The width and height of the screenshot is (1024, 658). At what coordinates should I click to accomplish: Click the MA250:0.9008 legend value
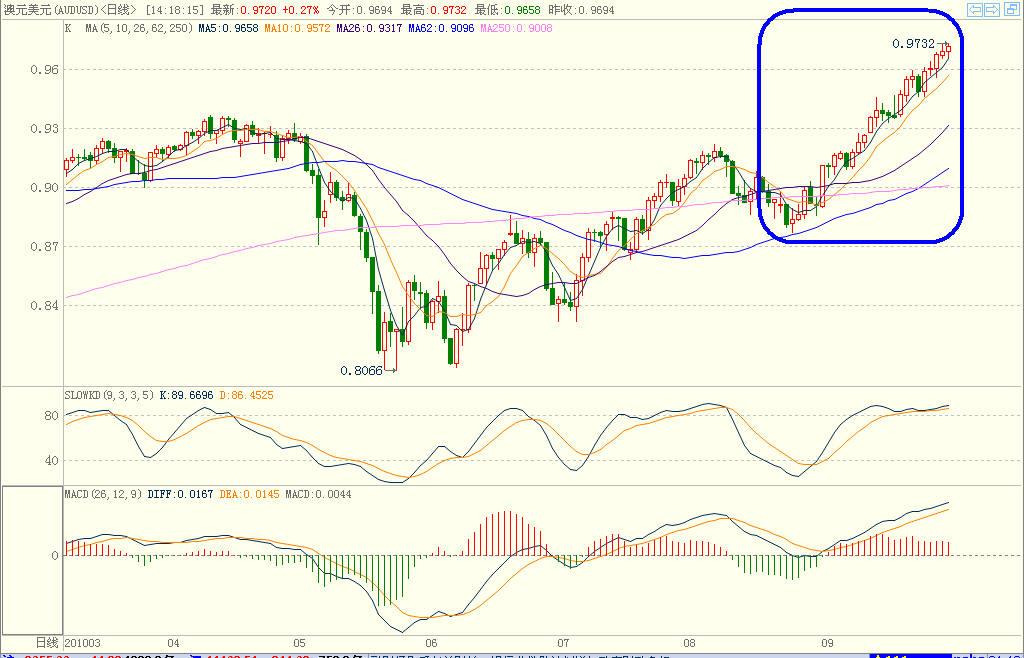pyautogui.click(x=517, y=28)
